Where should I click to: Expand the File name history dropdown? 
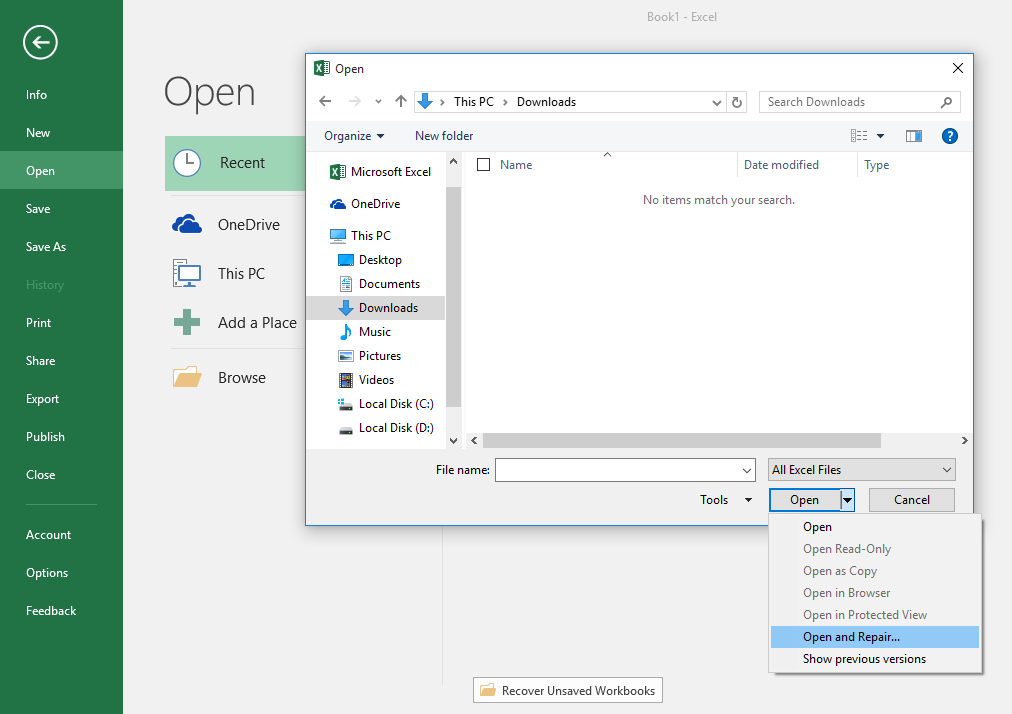click(x=747, y=470)
